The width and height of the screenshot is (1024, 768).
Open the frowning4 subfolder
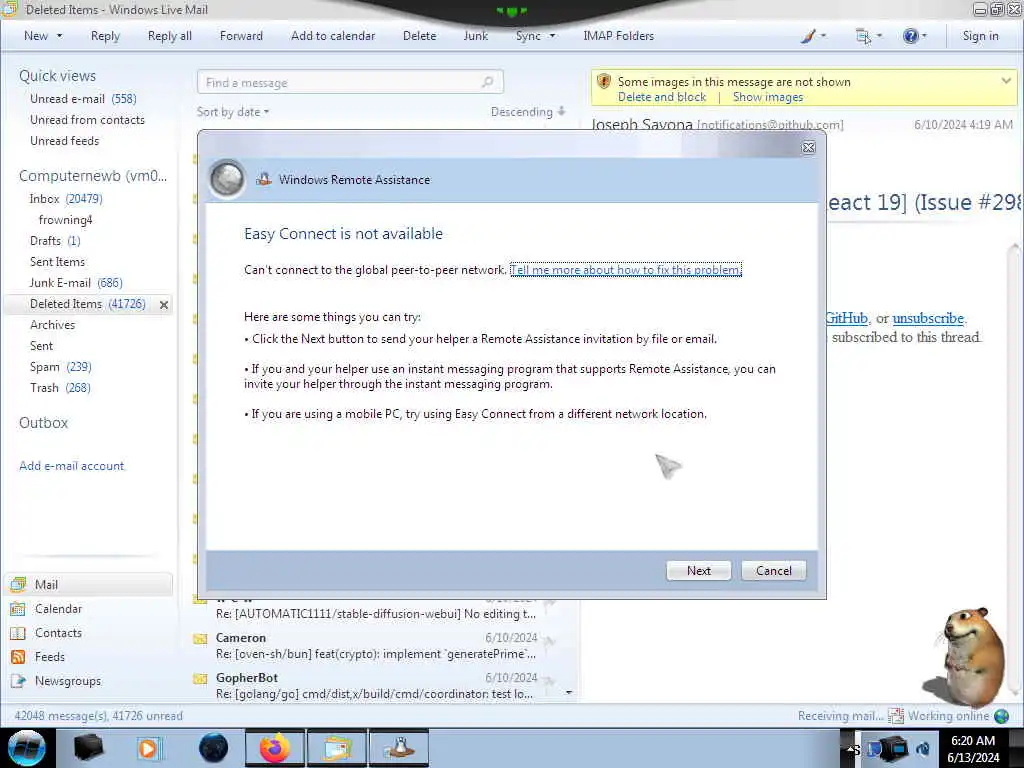coord(65,219)
